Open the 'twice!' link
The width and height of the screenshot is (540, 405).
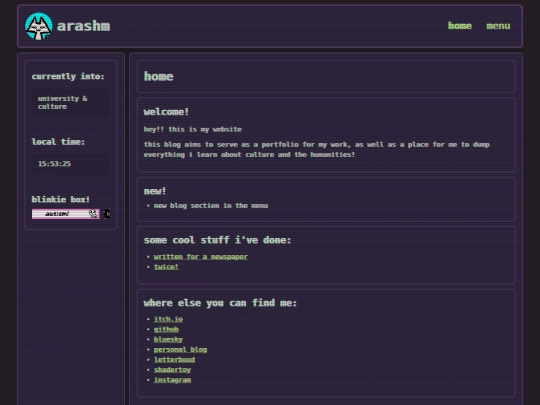166,267
